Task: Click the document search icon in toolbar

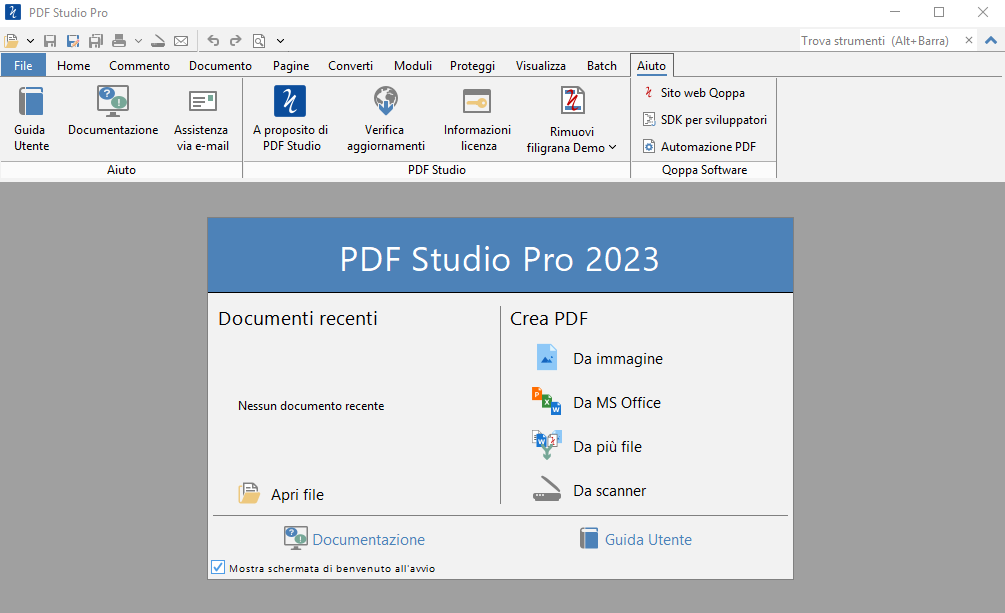Action: coord(259,41)
